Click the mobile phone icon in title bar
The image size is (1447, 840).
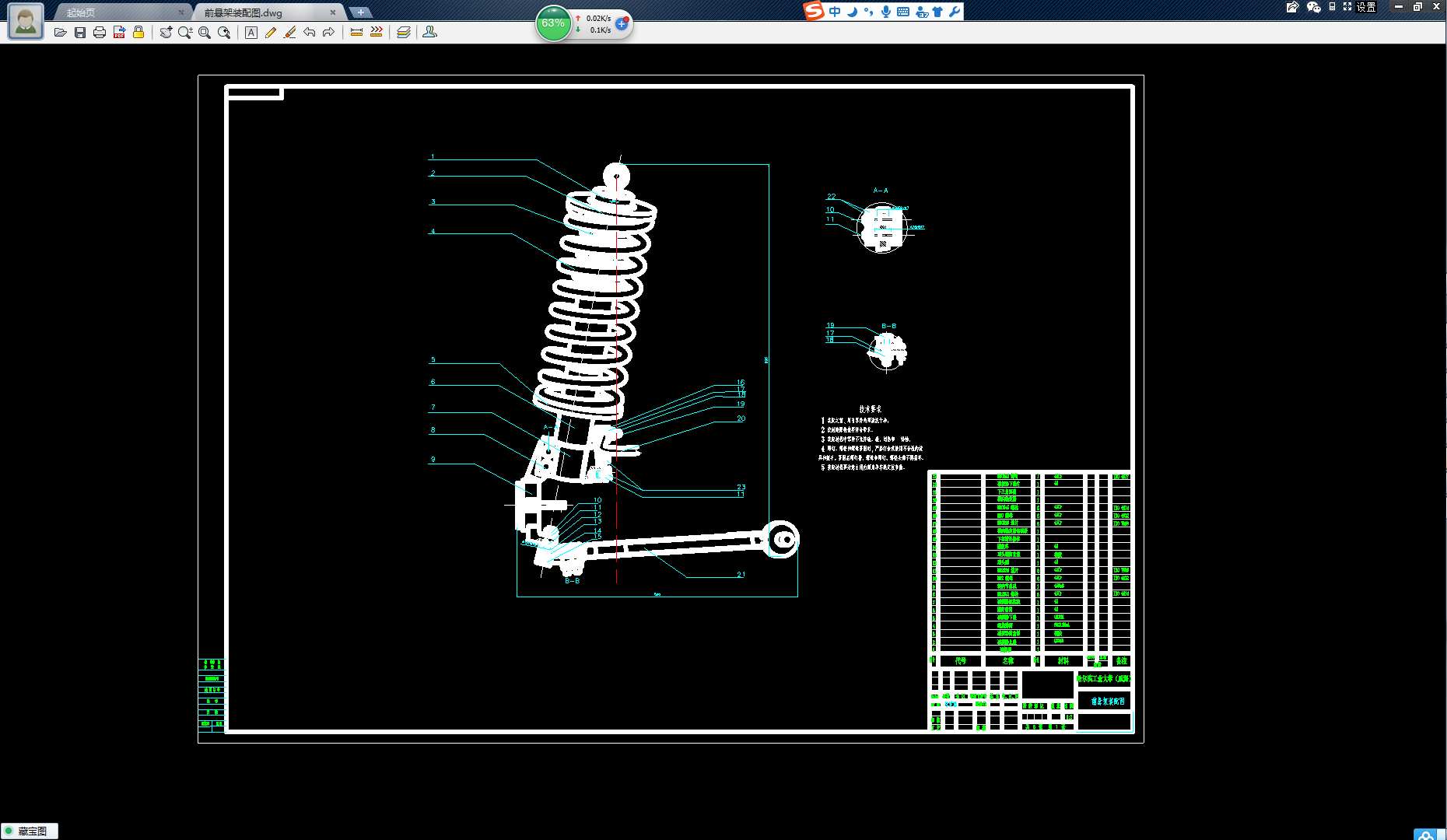click(x=1332, y=6)
